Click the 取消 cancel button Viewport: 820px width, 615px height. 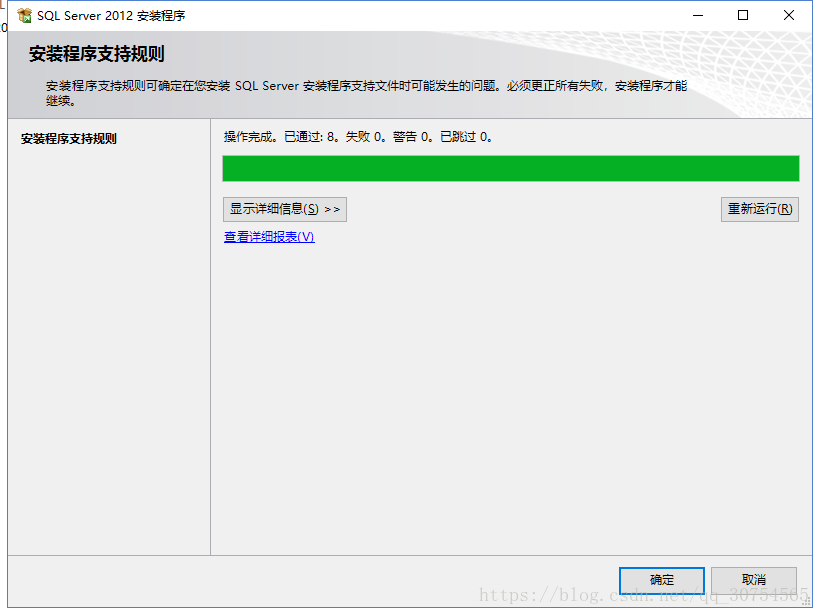[x=754, y=580]
